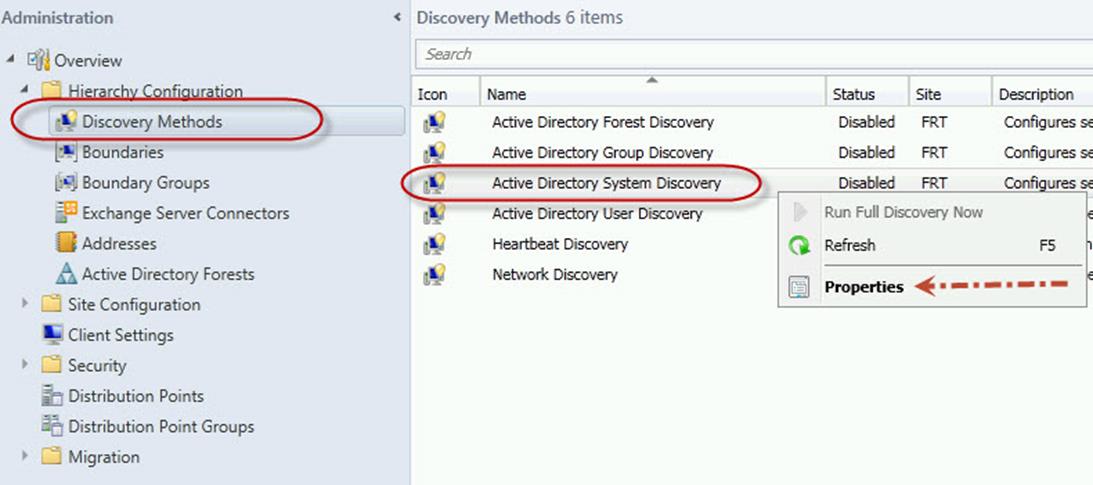Image resolution: width=1093 pixels, height=485 pixels.
Task: Select Client Settings in the tree
Action: (121, 335)
